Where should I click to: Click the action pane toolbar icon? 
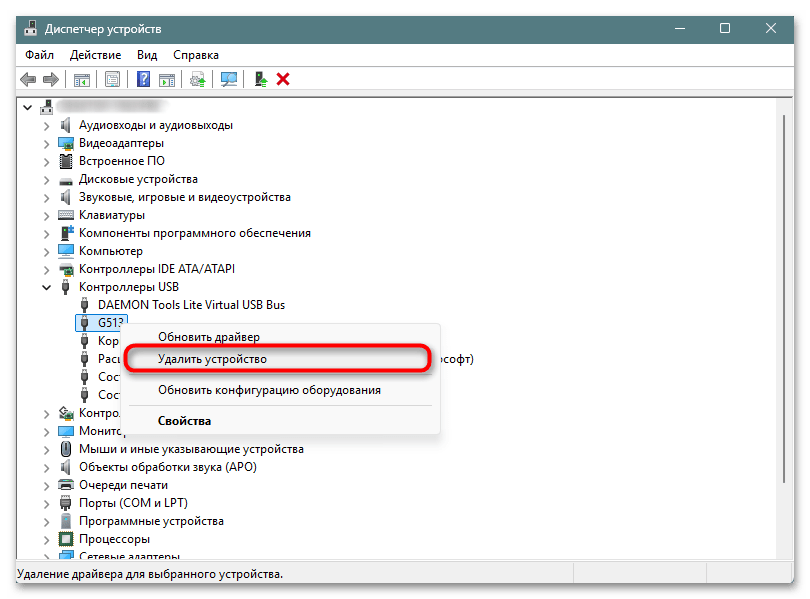point(167,80)
